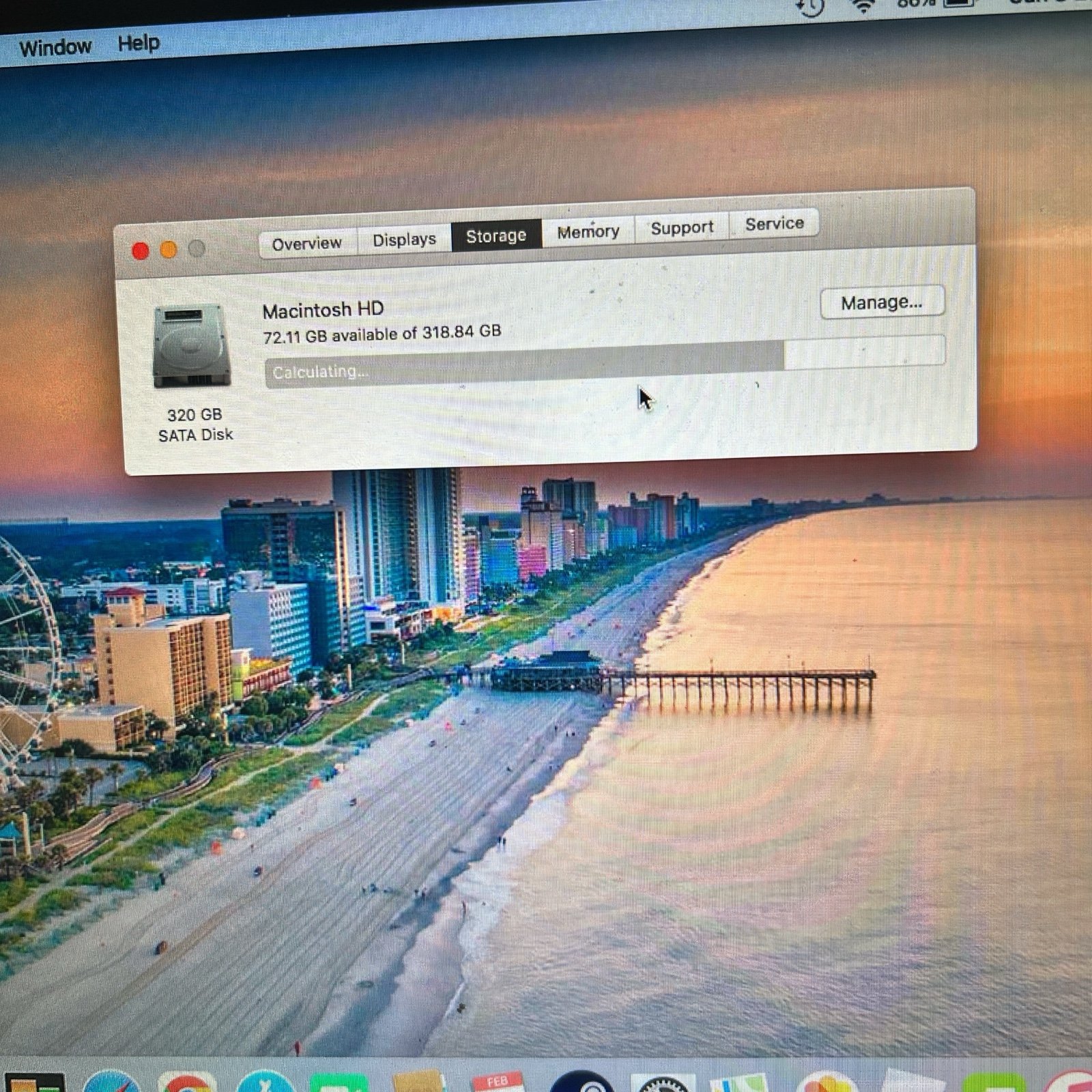Image resolution: width=1092 pixels, height=1092 pixels.
Task: Switch to the Memory tab
Action: [588, 232]
